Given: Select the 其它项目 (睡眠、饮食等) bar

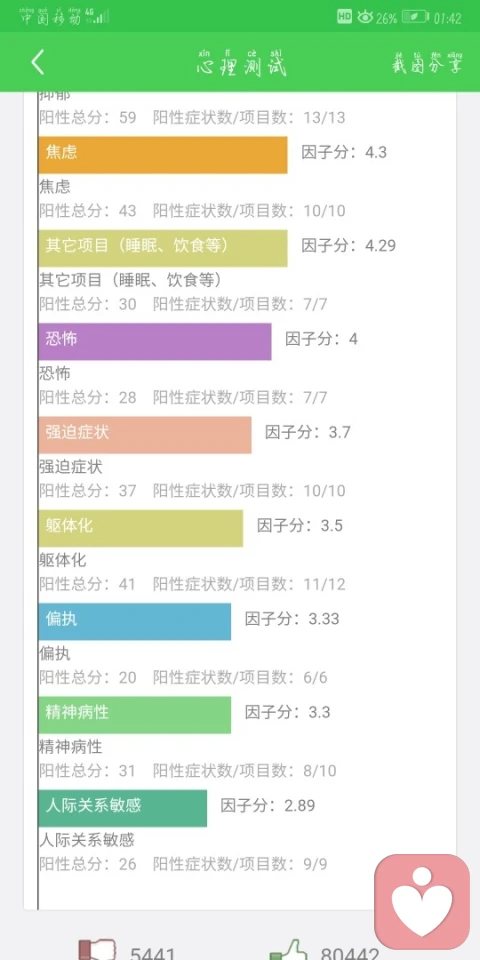Looking at the screenshot, I should (x=163, y=248).
